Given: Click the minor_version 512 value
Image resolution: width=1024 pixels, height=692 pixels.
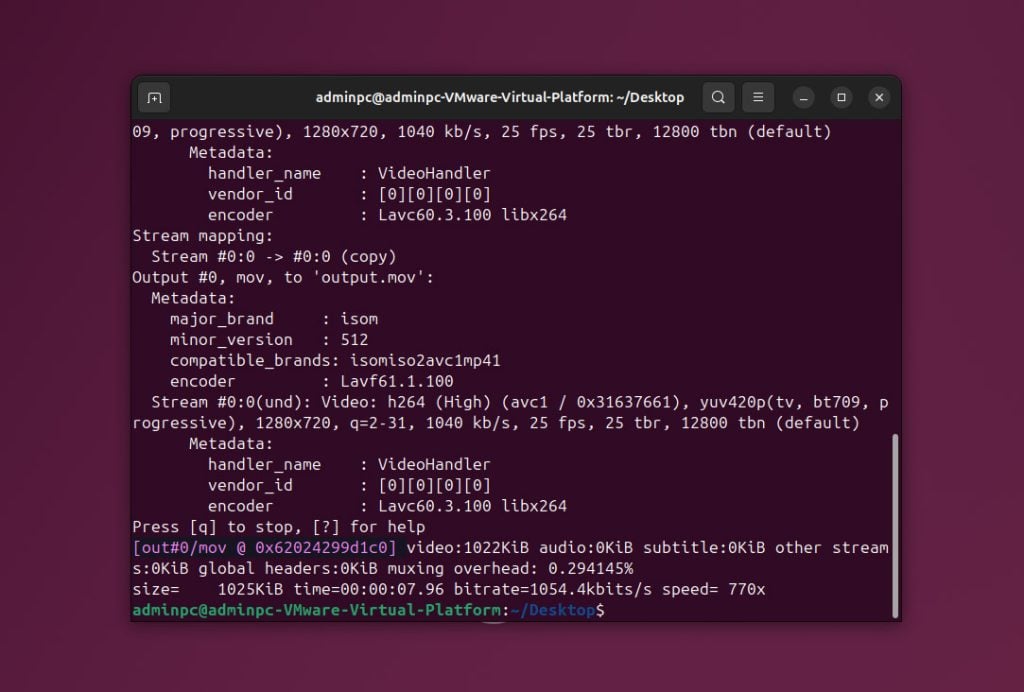Looking at the screenshot, I should coord(355,340).
